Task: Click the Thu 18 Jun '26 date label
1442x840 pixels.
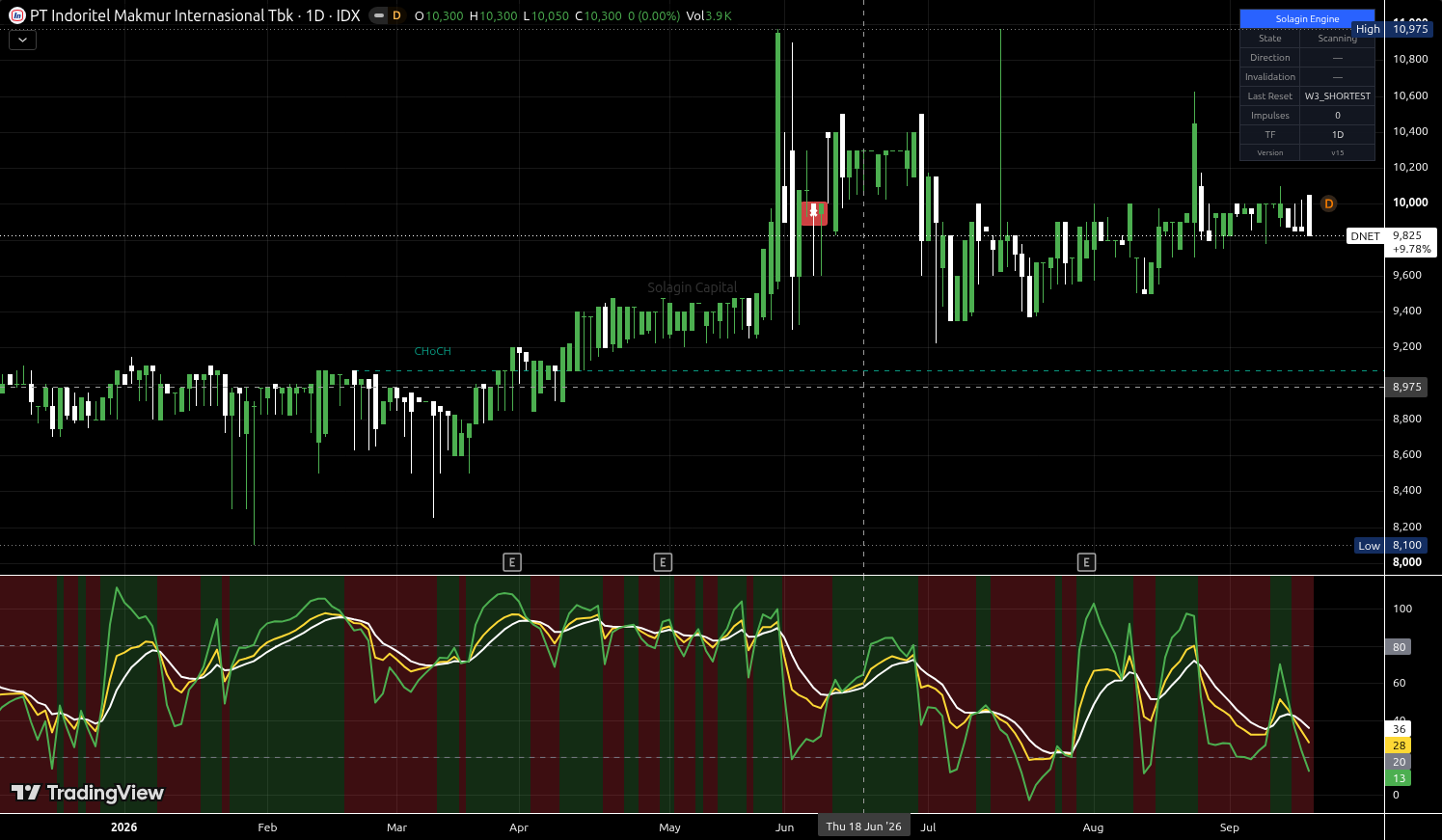Action: coord(863,826)
